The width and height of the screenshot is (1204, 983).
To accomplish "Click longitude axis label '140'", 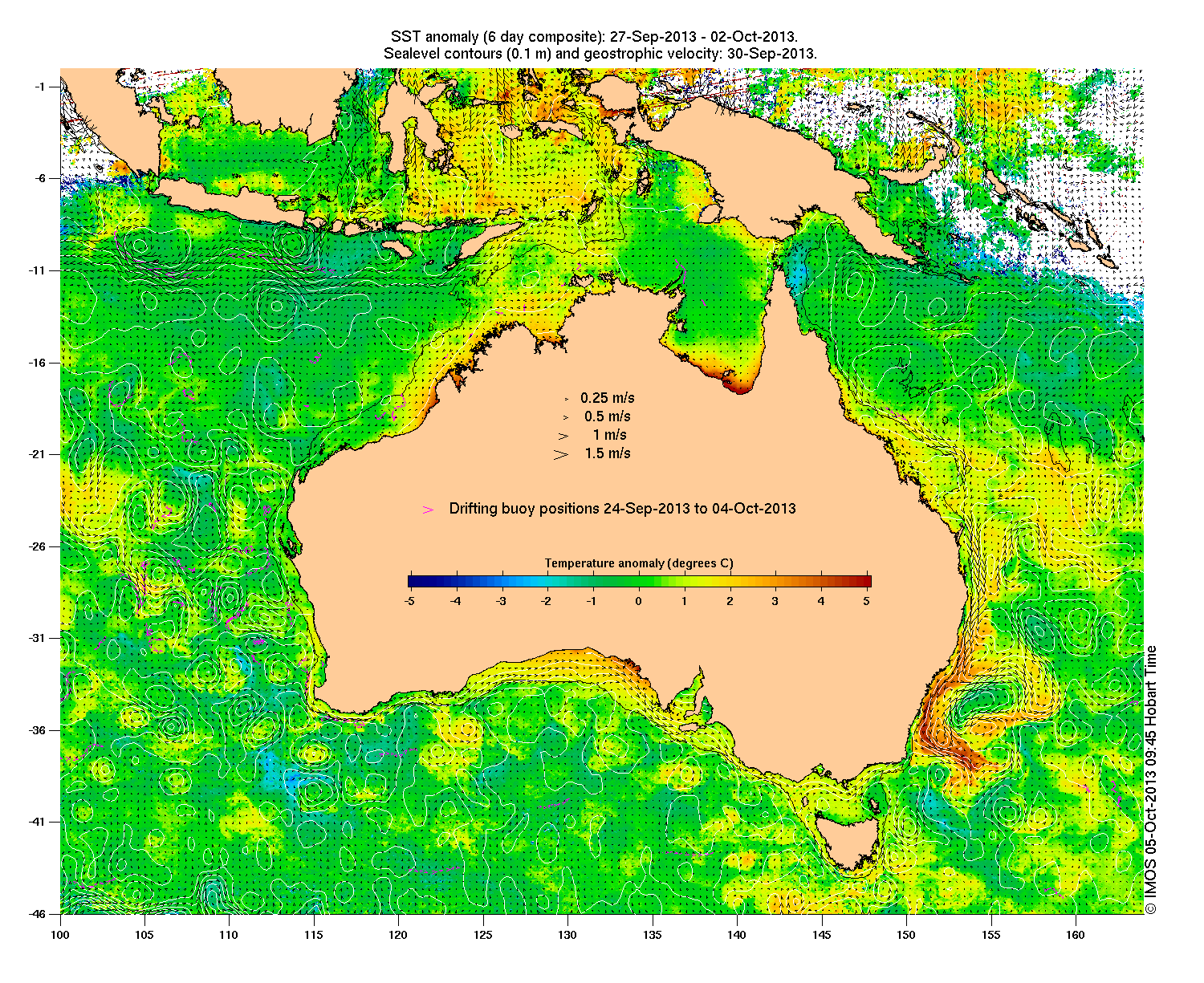I will pyautogui.click(x=737, y=935).
